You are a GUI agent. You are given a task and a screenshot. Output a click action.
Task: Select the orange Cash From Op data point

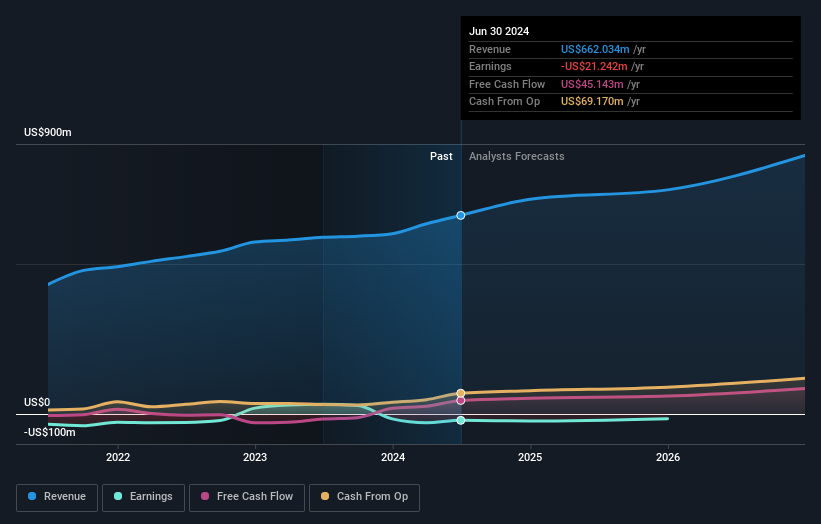tap(461, 393)
